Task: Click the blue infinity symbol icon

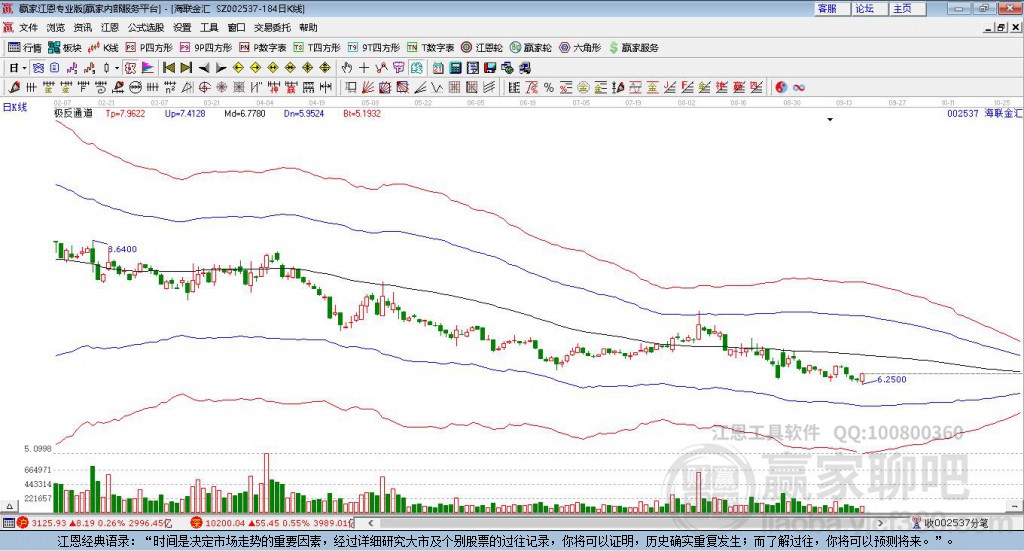Action: click(x=798, y=87)
